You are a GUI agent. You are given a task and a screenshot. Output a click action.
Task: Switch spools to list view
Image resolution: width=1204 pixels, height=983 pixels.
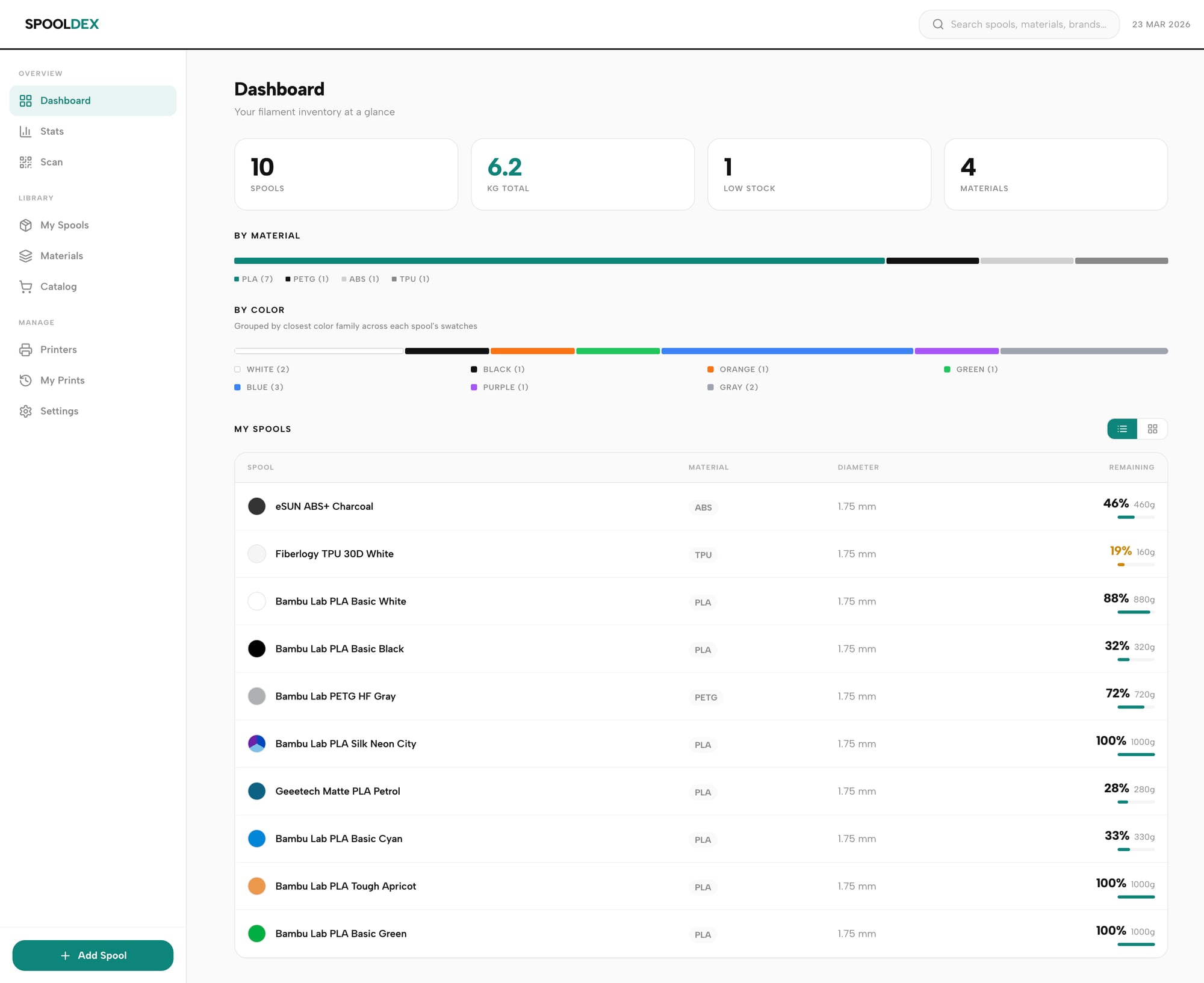coord(1122,429)
